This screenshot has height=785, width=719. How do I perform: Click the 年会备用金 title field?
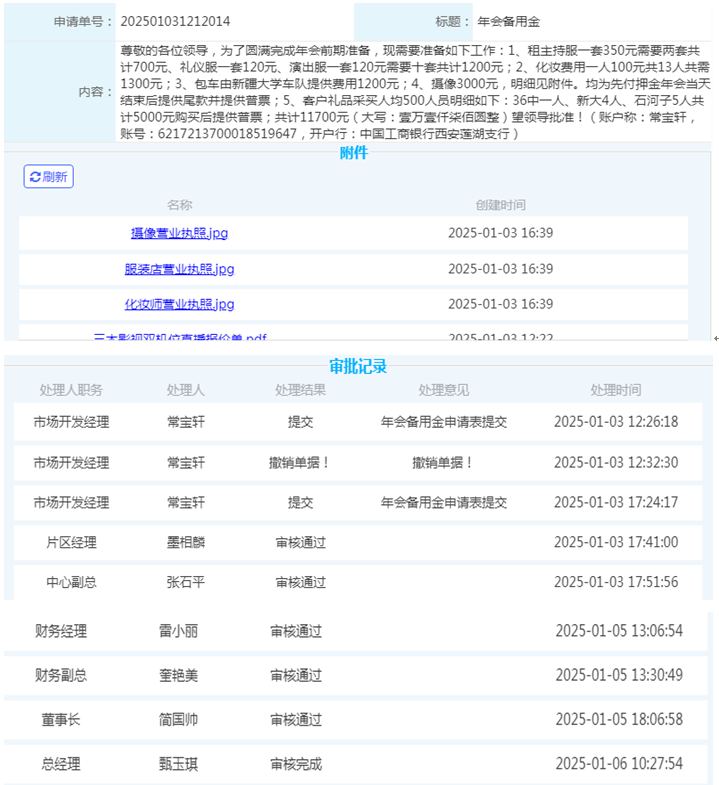point(511,21)
